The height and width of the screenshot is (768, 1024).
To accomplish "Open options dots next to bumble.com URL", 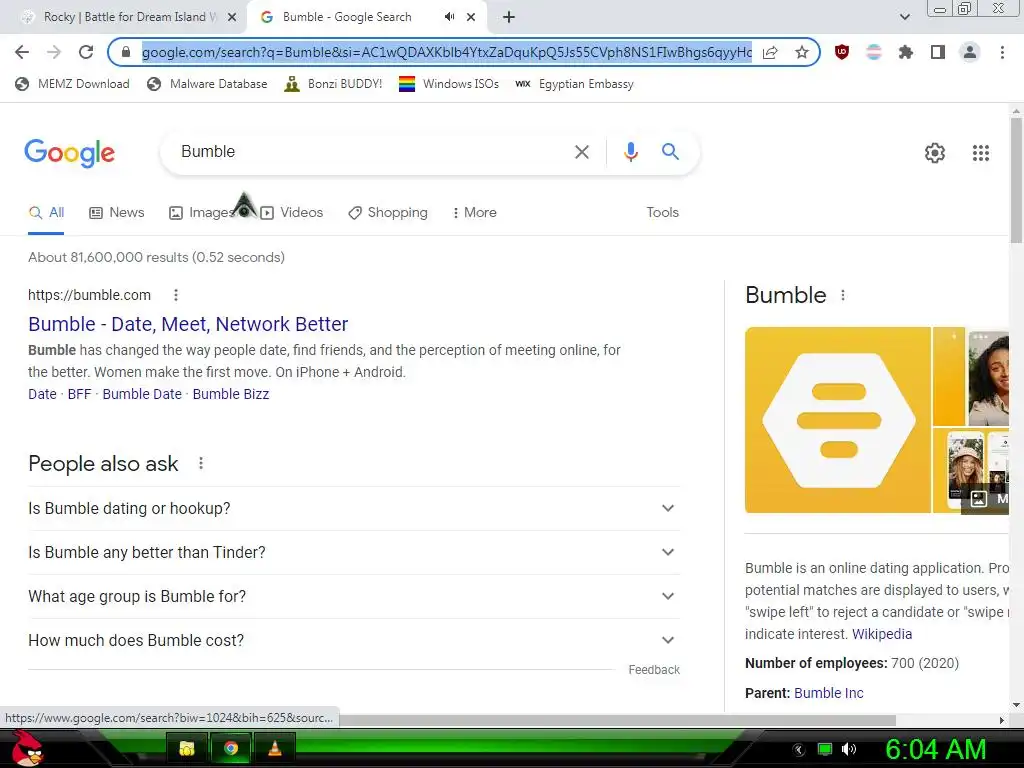I will coord(176,295).
